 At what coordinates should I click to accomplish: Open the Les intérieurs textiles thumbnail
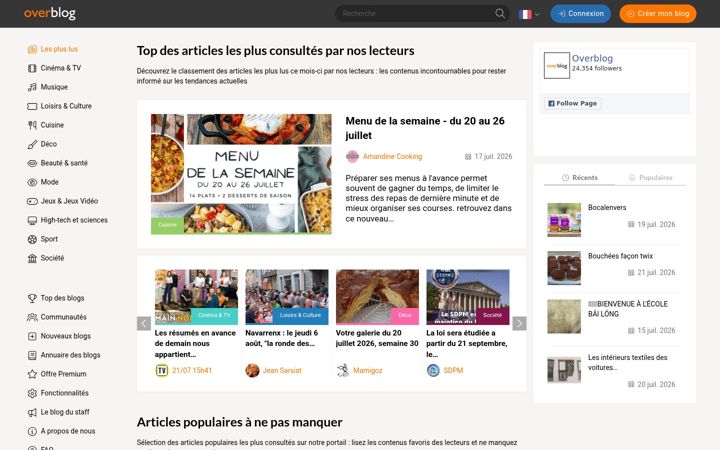[564, 370]
